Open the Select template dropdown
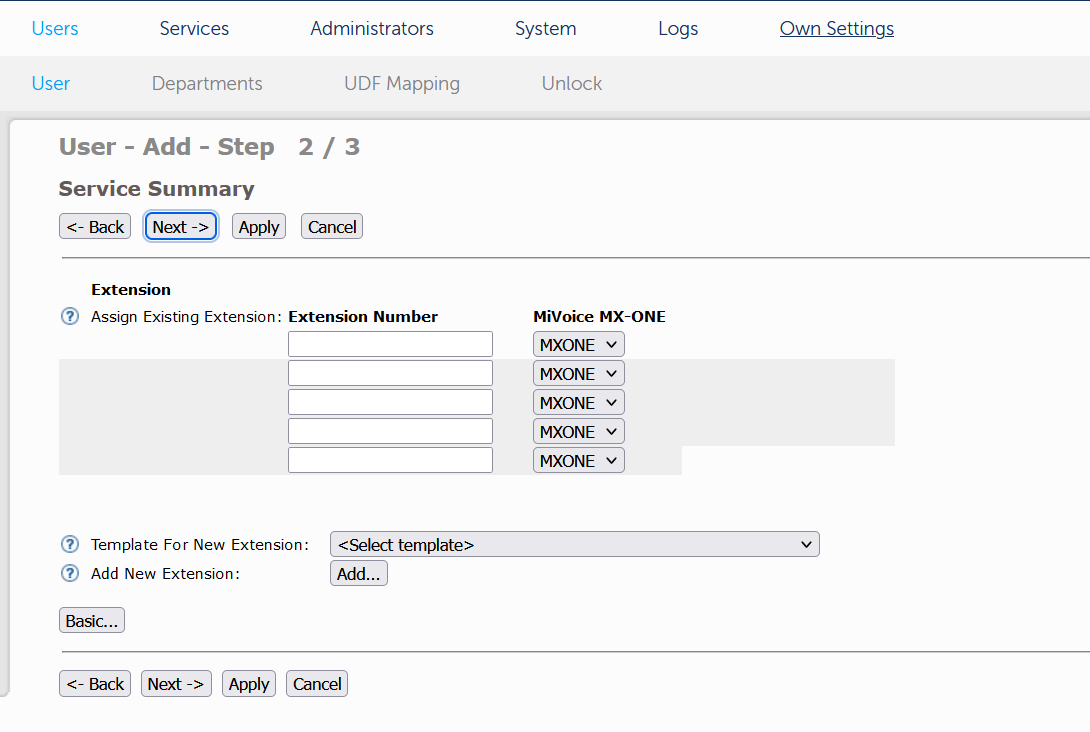 coord(574,544)
